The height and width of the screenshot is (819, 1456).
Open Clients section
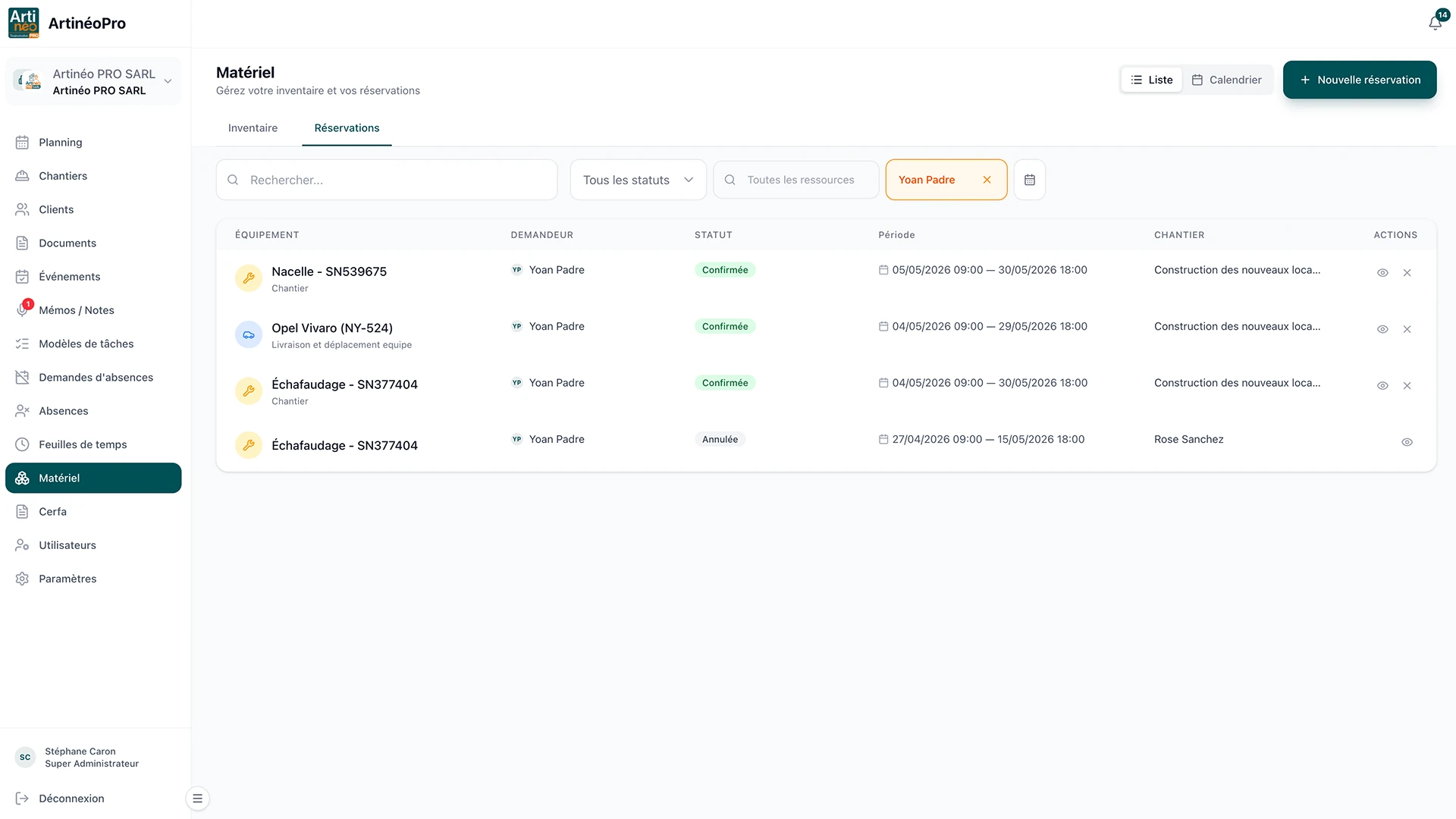(x=93, y=209)
